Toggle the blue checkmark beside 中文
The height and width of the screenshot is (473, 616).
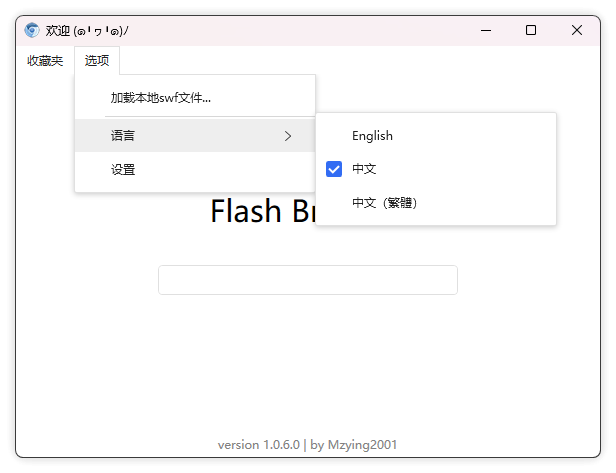[x=335, y=169]
